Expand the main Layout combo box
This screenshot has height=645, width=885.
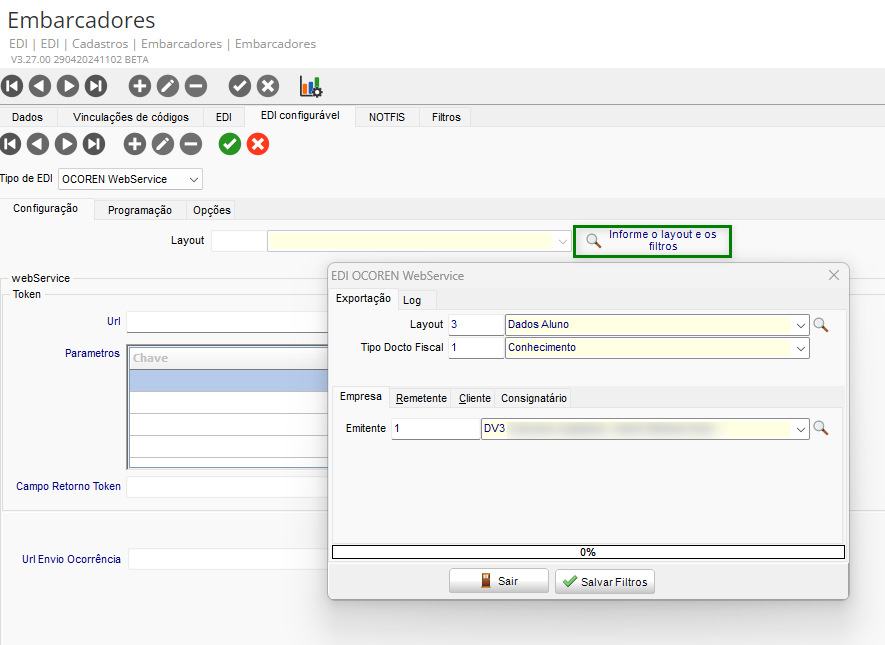tap(562, 242)
